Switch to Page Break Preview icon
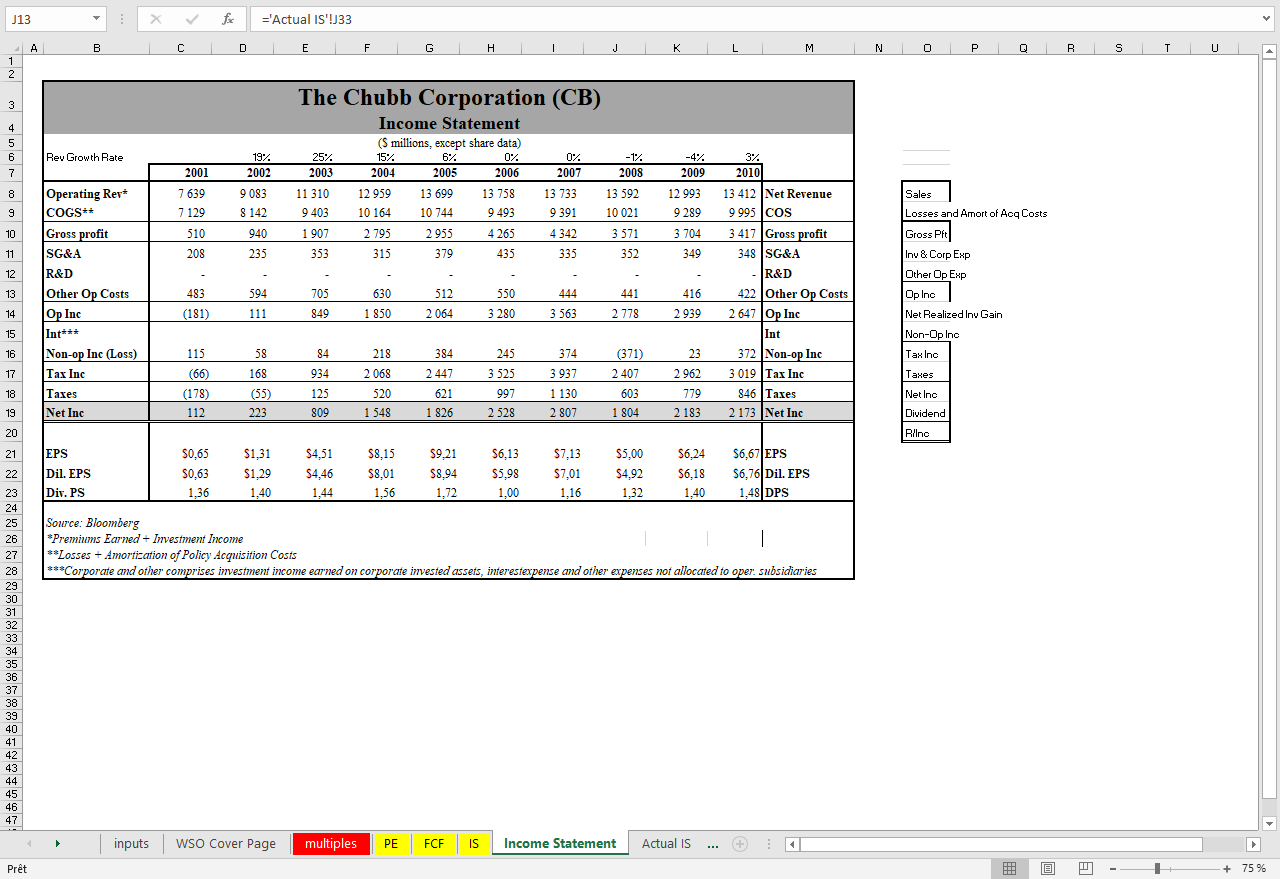The height and width of the screenshot is (879, 1280). pos(1085,868)
